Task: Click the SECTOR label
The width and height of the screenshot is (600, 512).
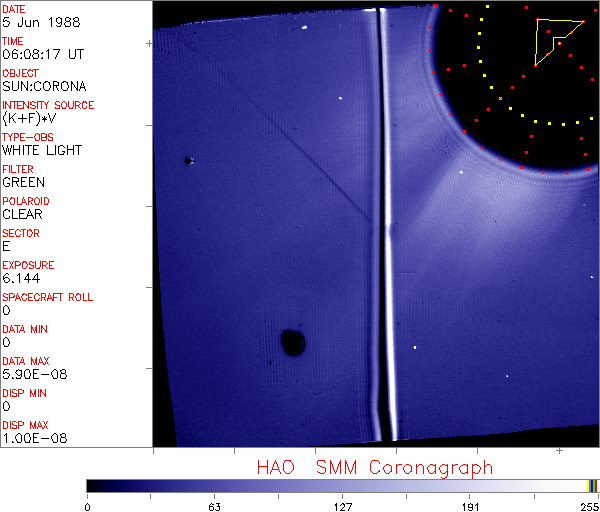Action: (x=21, y=233)
